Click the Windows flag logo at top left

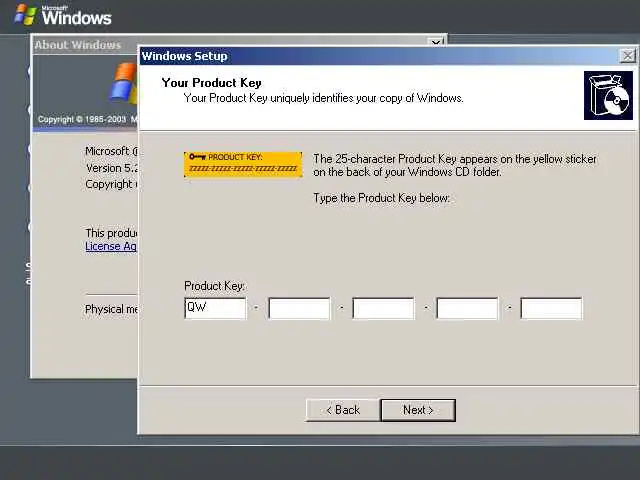pos(25,14)
